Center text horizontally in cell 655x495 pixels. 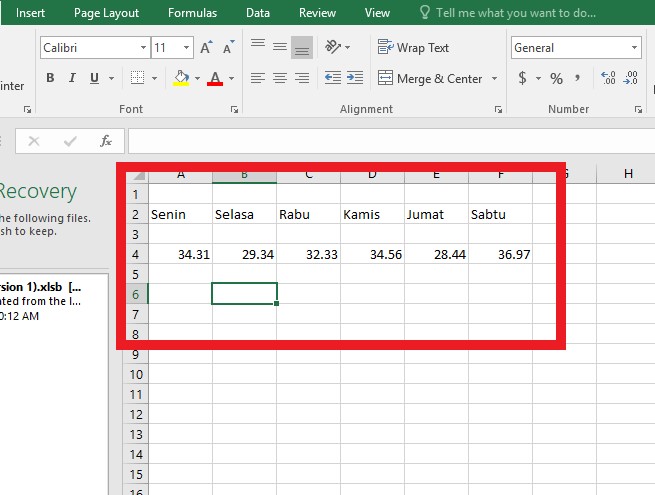pyautogui.click(x=280, y=78)
